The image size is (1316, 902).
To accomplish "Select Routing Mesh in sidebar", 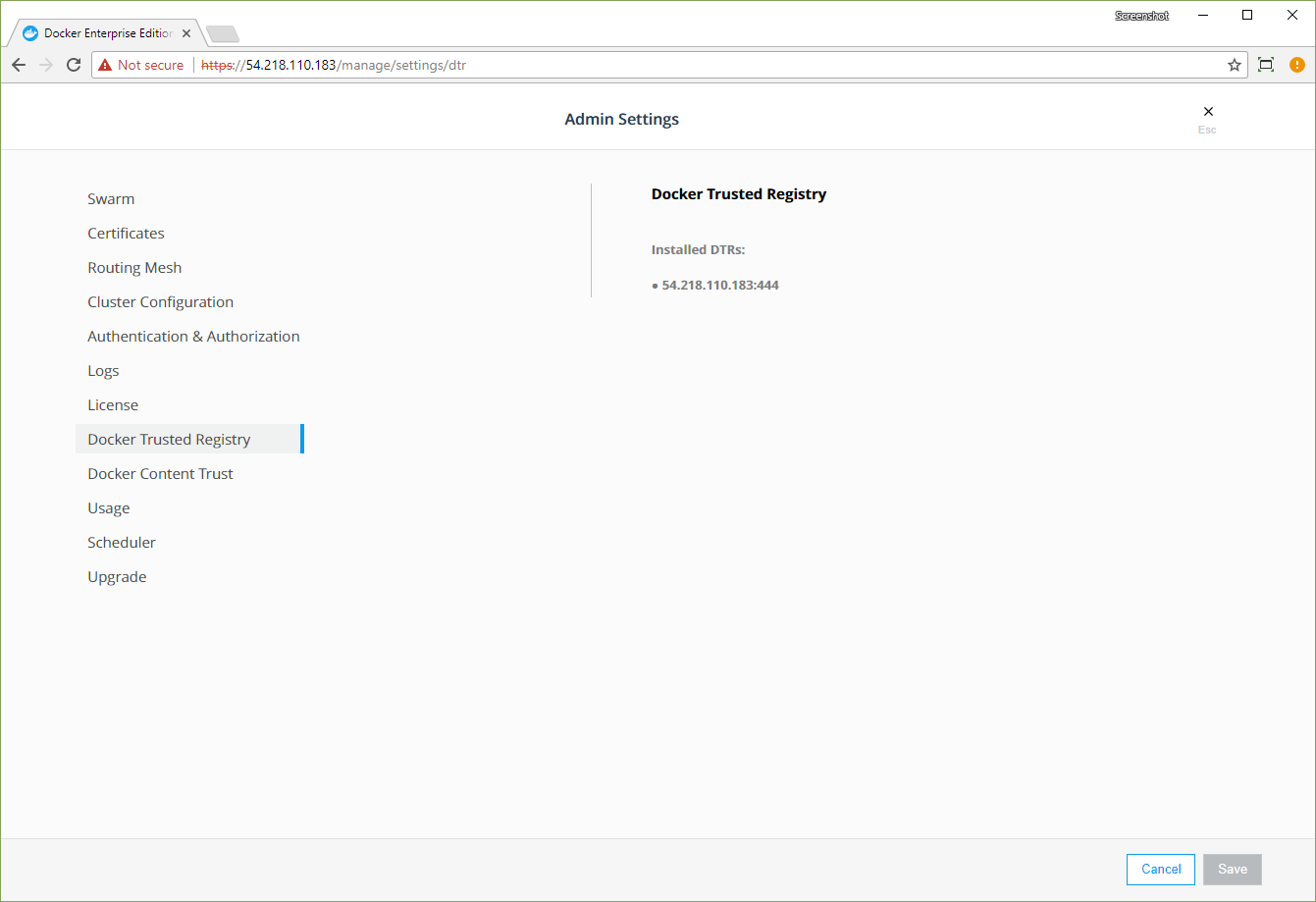I will pyautogui.click(x=134, y=268).
